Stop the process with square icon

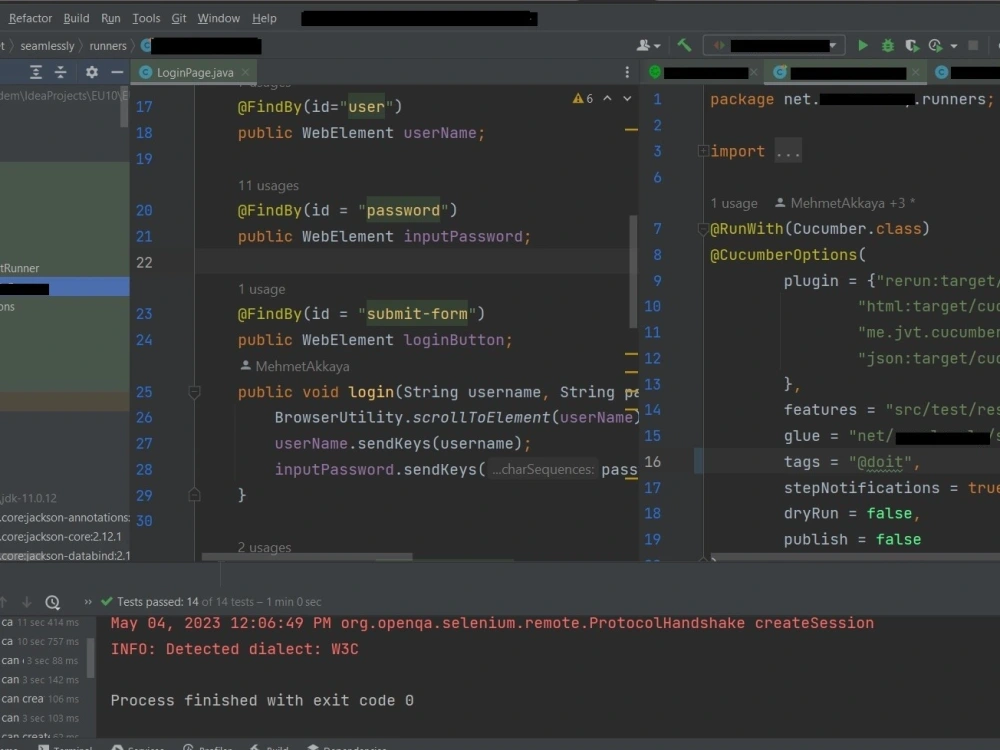tap(973, 45)
